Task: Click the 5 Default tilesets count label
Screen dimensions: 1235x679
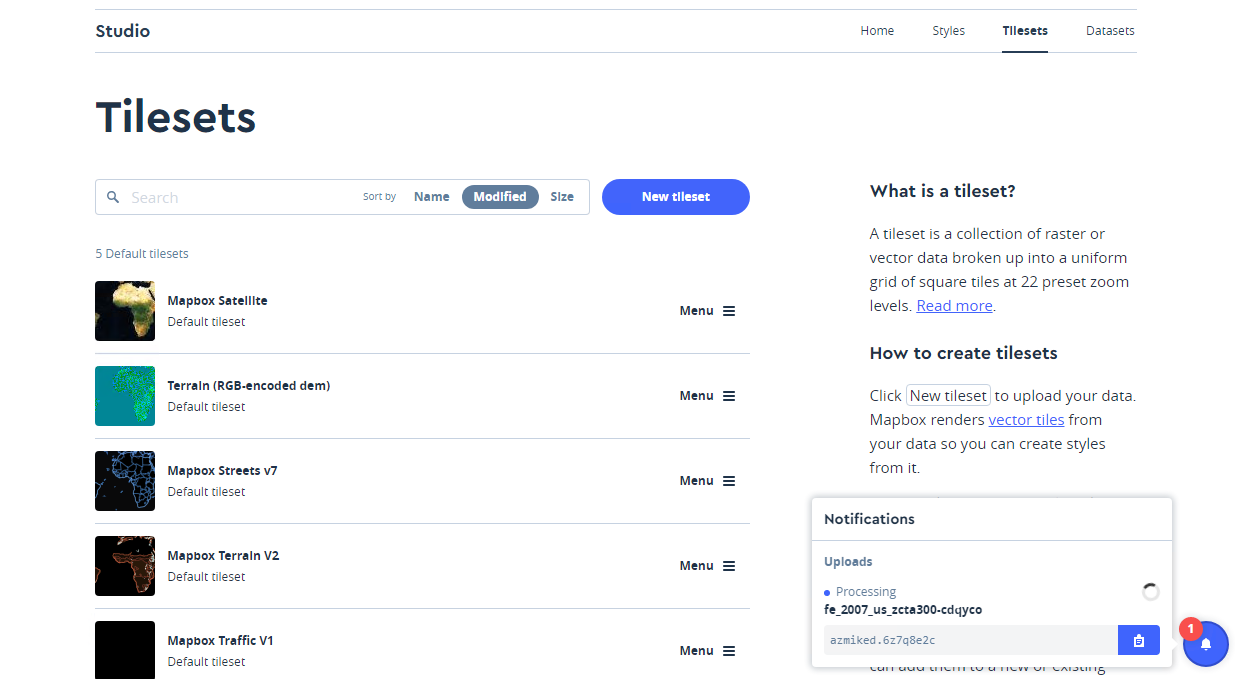Action: click(142, 254)
